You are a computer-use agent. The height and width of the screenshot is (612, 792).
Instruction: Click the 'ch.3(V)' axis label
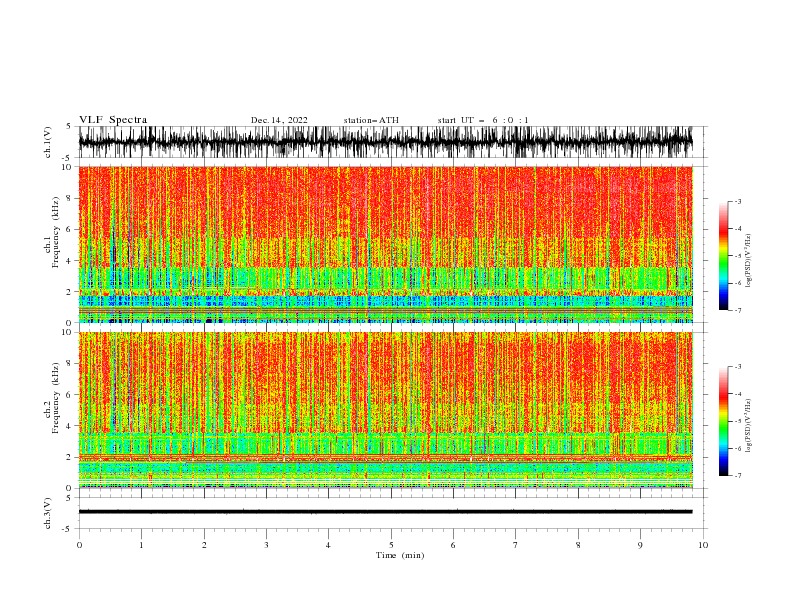48,513
